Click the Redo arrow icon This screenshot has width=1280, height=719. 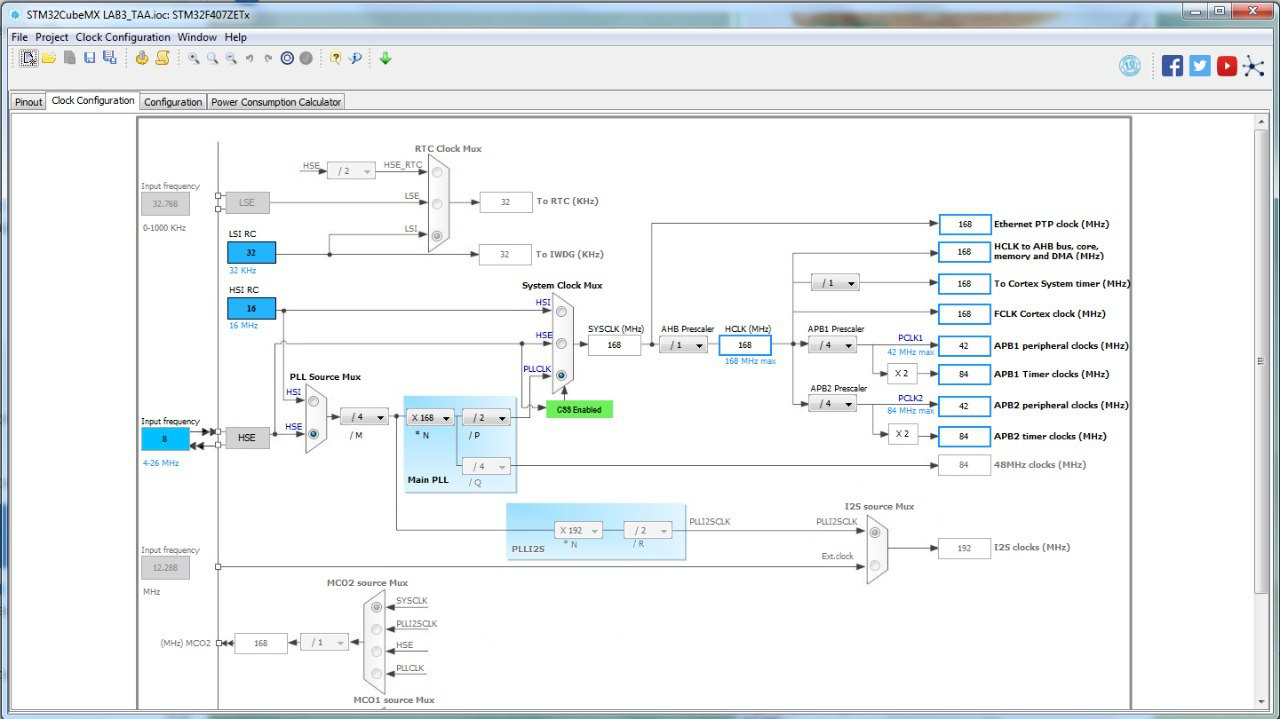(x=268, y=58)
